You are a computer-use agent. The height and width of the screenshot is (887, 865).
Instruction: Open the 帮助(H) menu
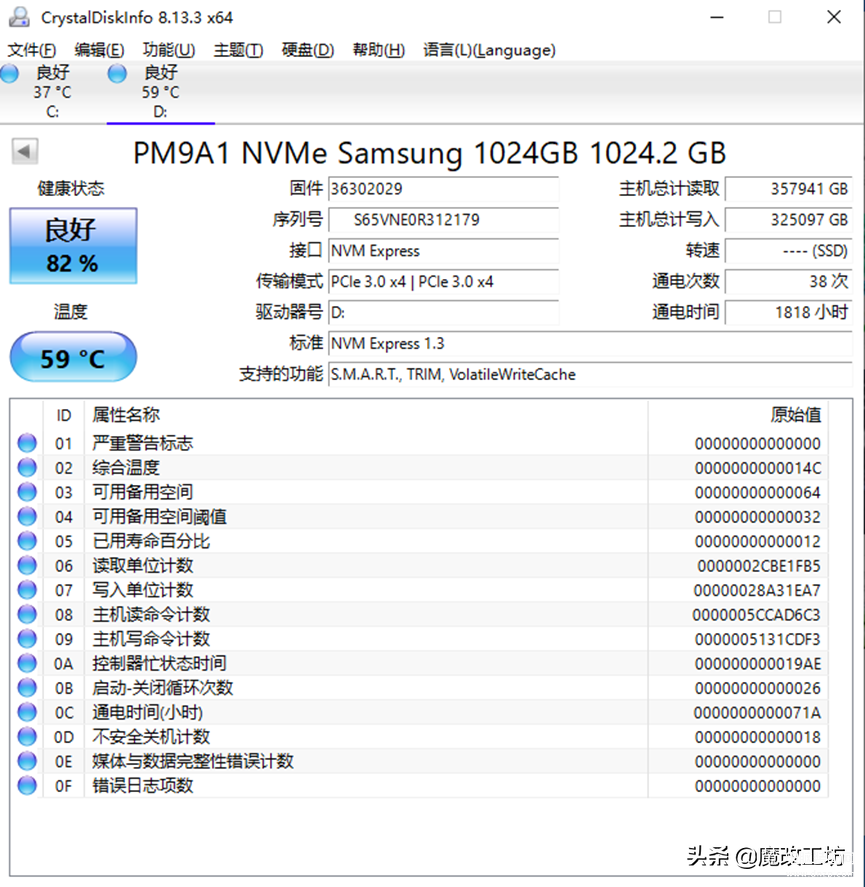(x=378, y=50)
